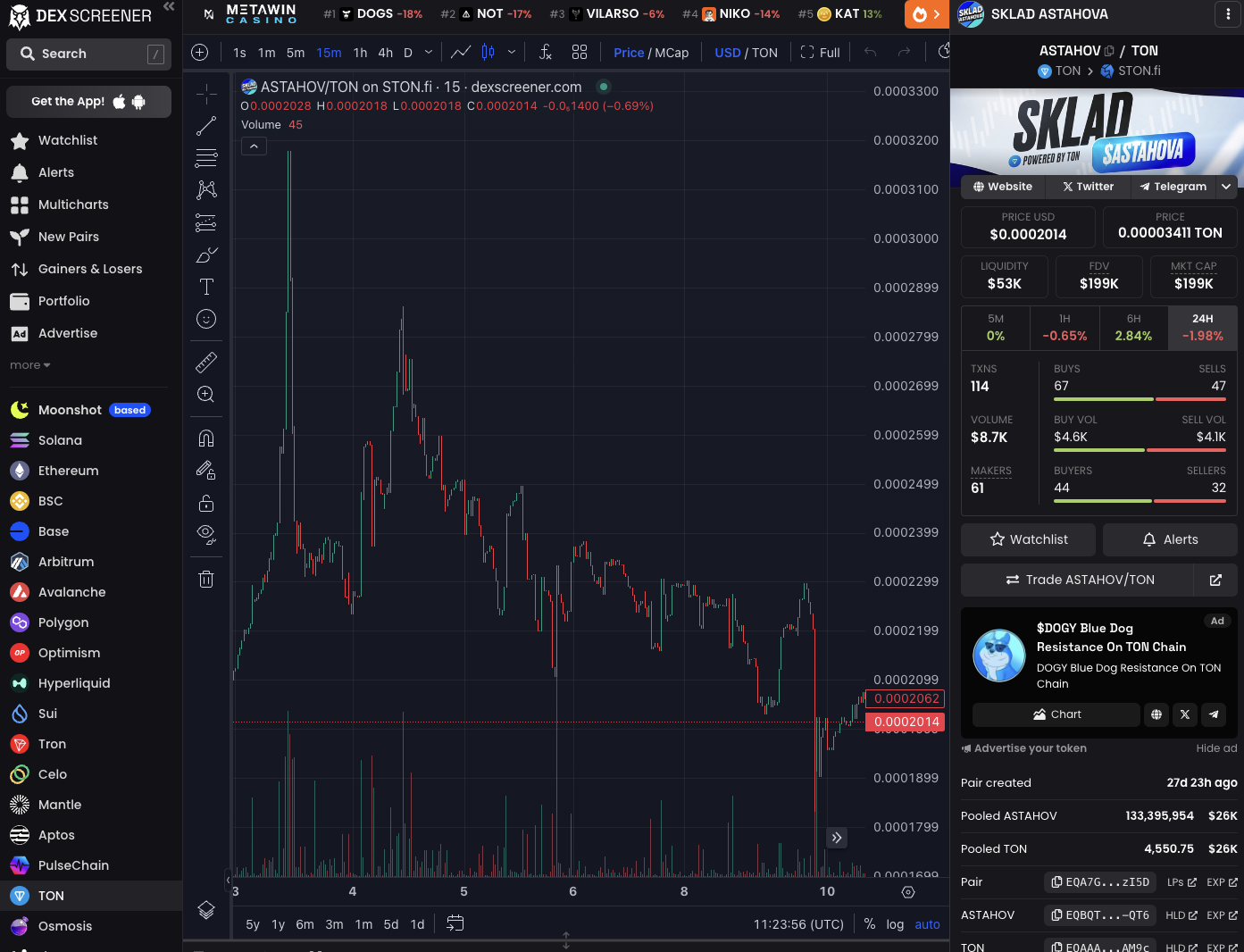
Task: Collapse the chart legend indicators
Action: tap(254, 146)
